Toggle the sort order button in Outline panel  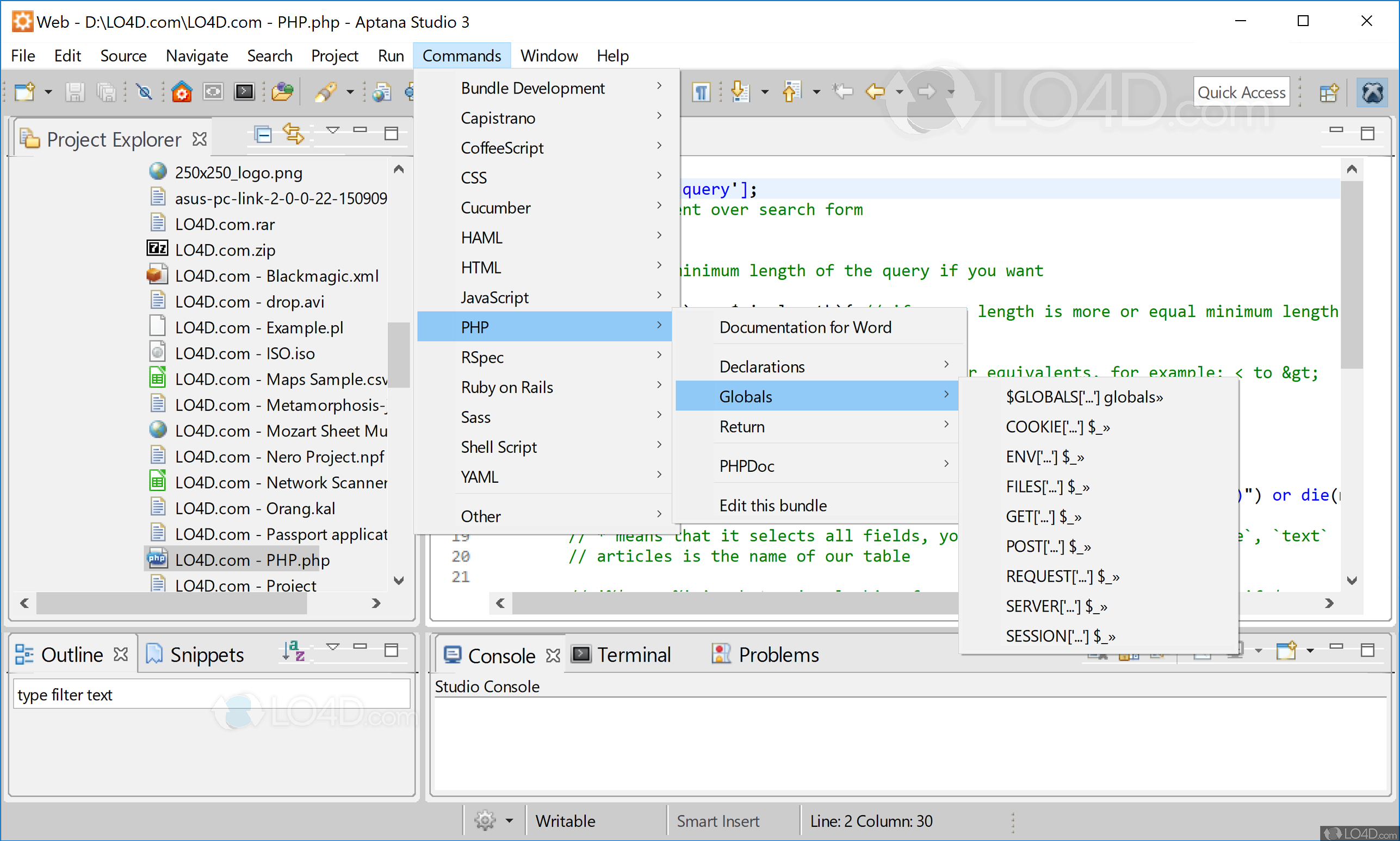(x=294, y=652)
